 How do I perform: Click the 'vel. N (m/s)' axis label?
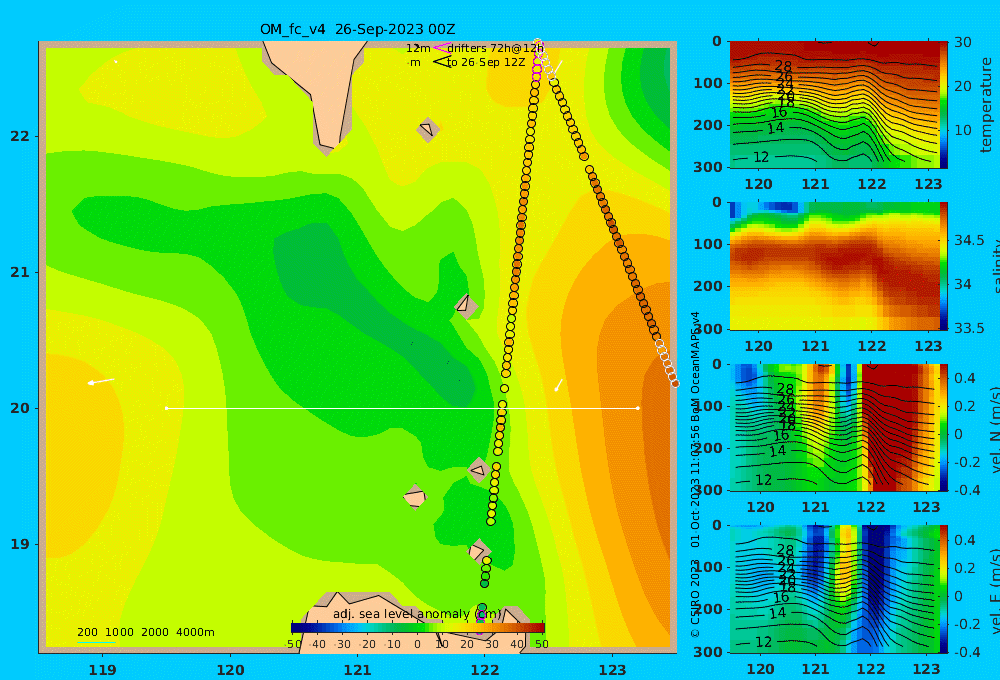[x=994, y=429]
